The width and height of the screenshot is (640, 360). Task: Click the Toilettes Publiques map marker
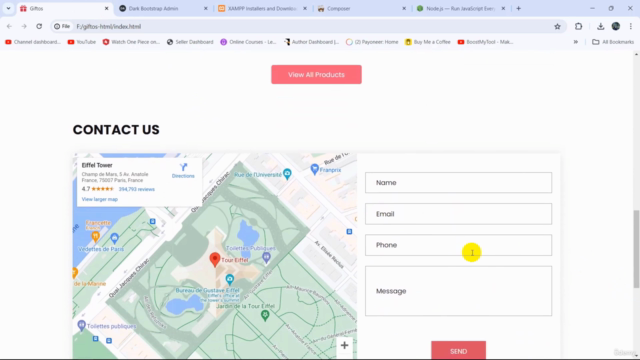[266, 257]
